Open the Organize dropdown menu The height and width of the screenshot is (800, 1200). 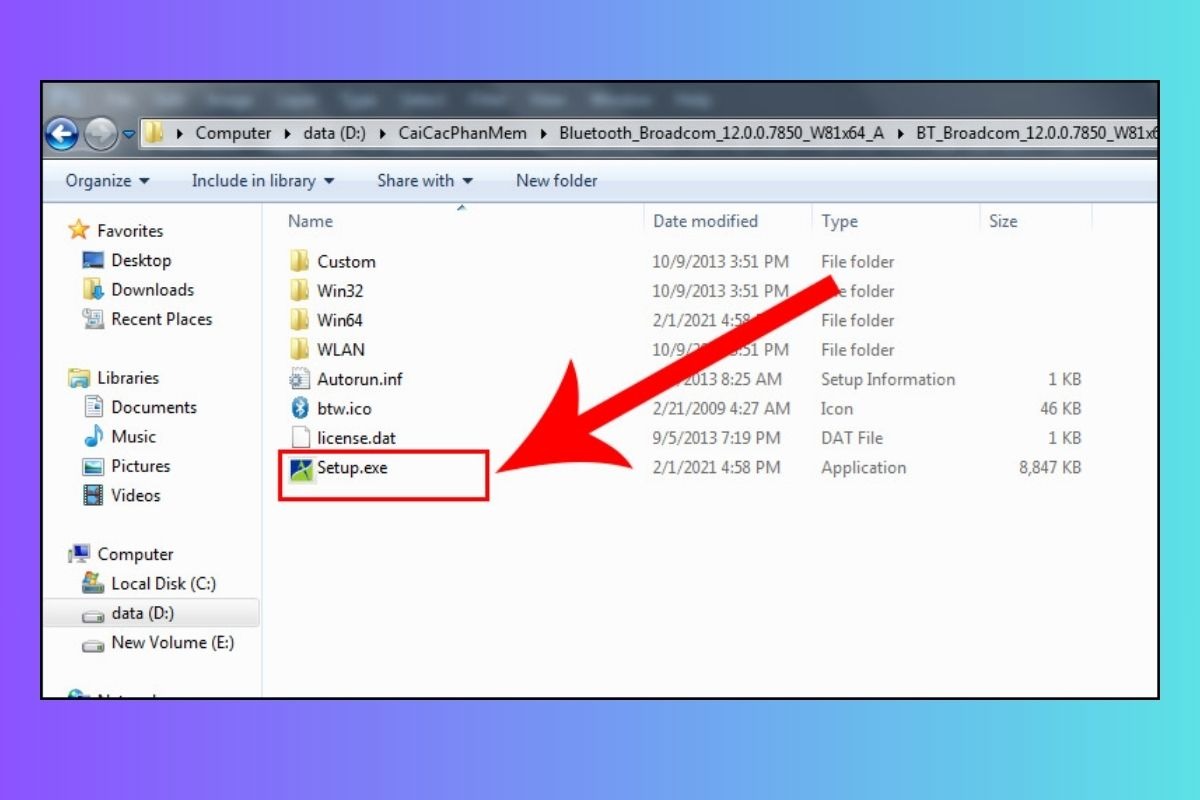[108, 181]
